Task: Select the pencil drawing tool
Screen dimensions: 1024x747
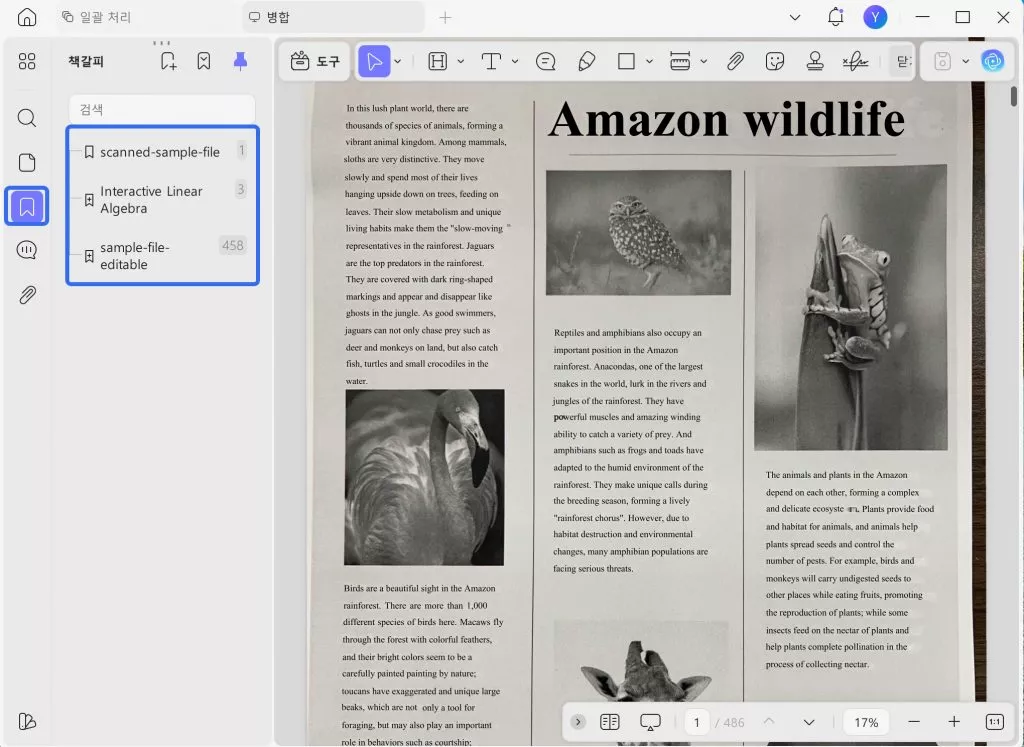Action: coord(587,62)
